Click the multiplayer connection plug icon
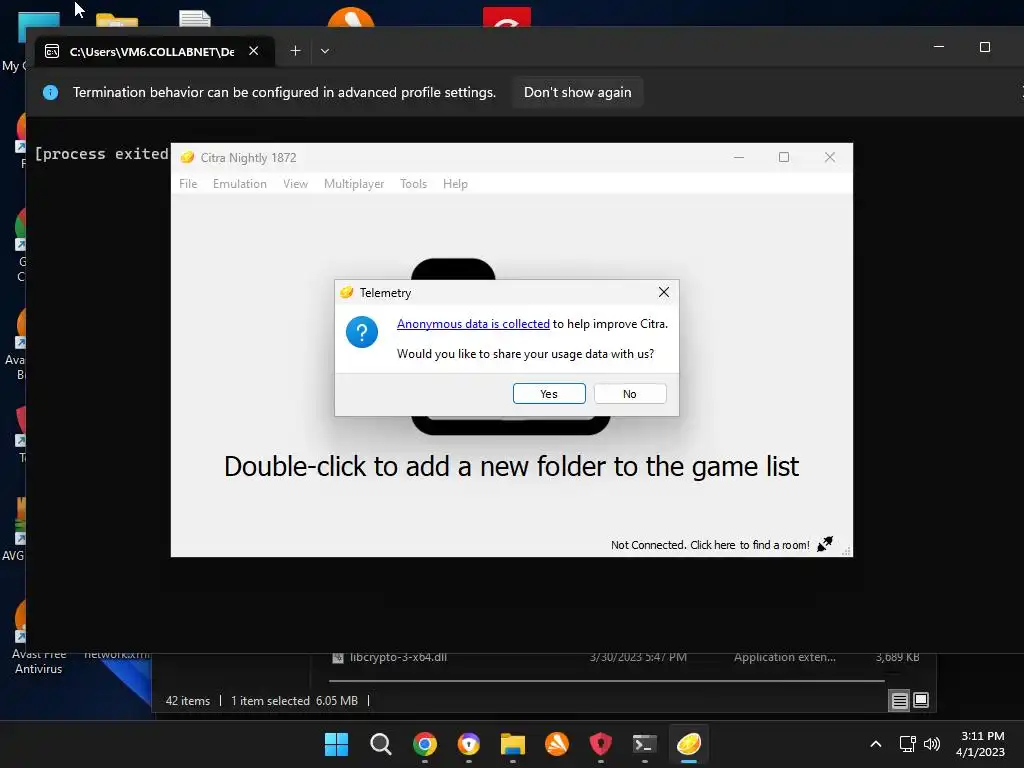 coord(825,544)
